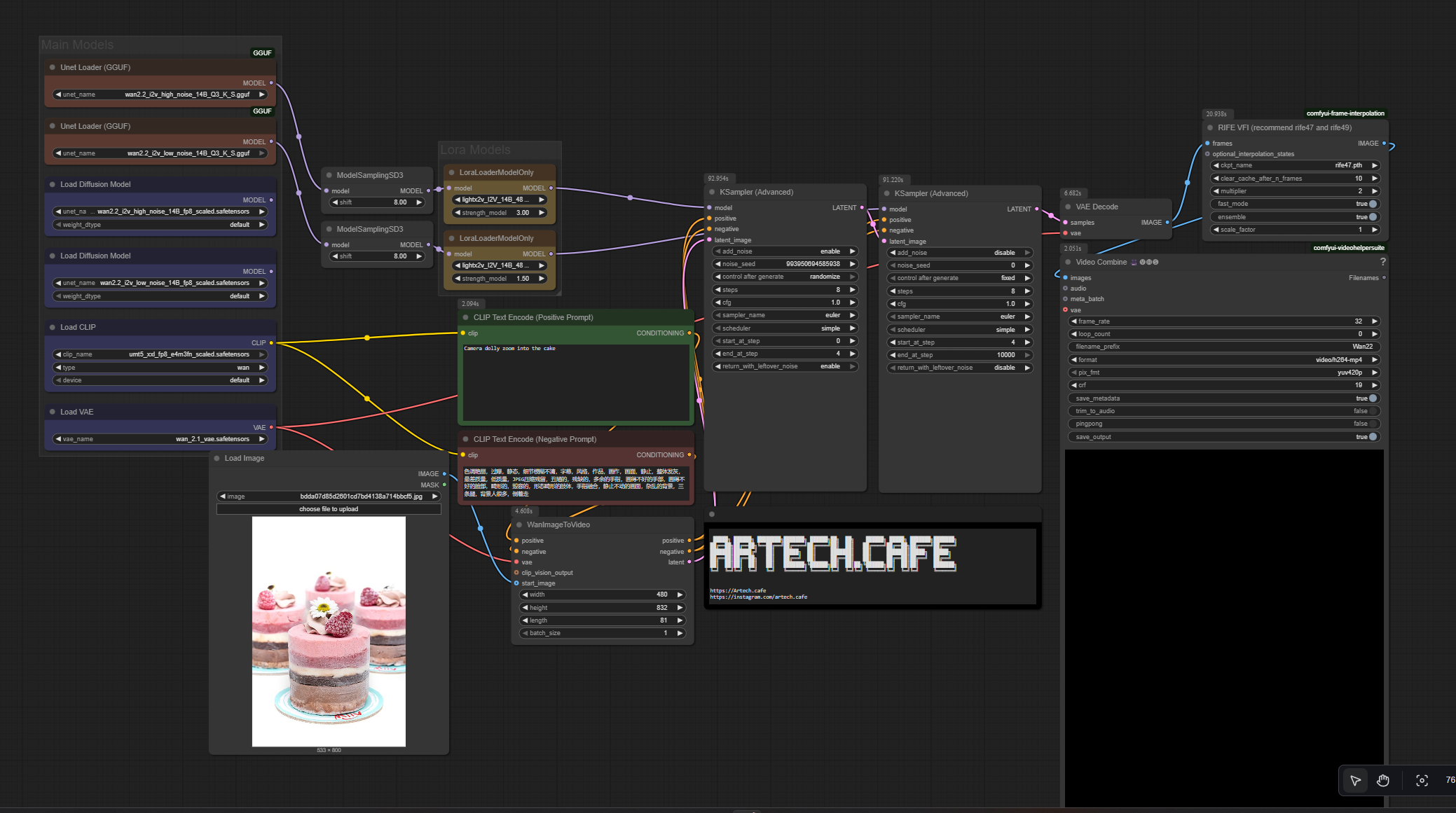
Task: Toggle the save_metadata switch
Action: 1372,398
